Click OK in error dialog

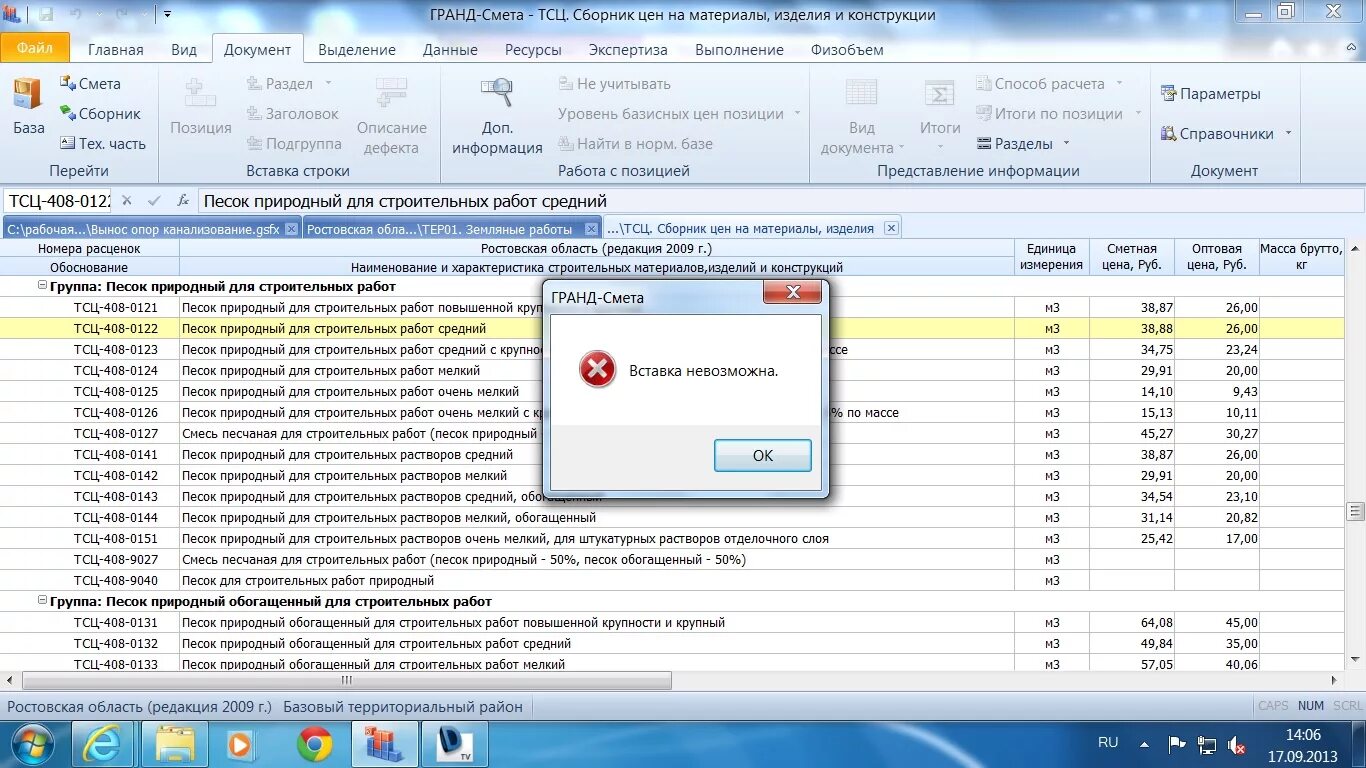763,455
